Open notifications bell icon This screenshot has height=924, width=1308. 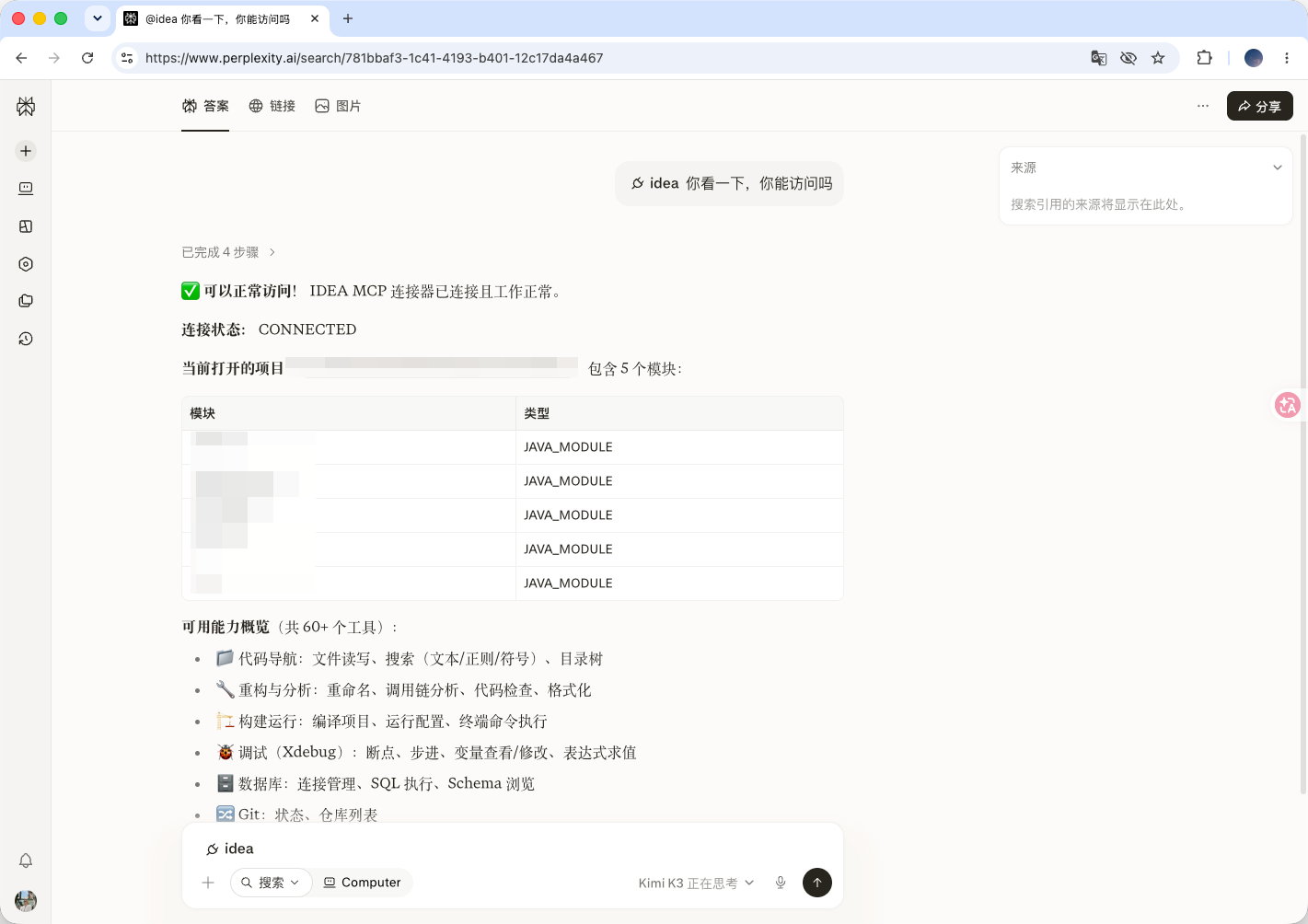click(x=26, y=860)
